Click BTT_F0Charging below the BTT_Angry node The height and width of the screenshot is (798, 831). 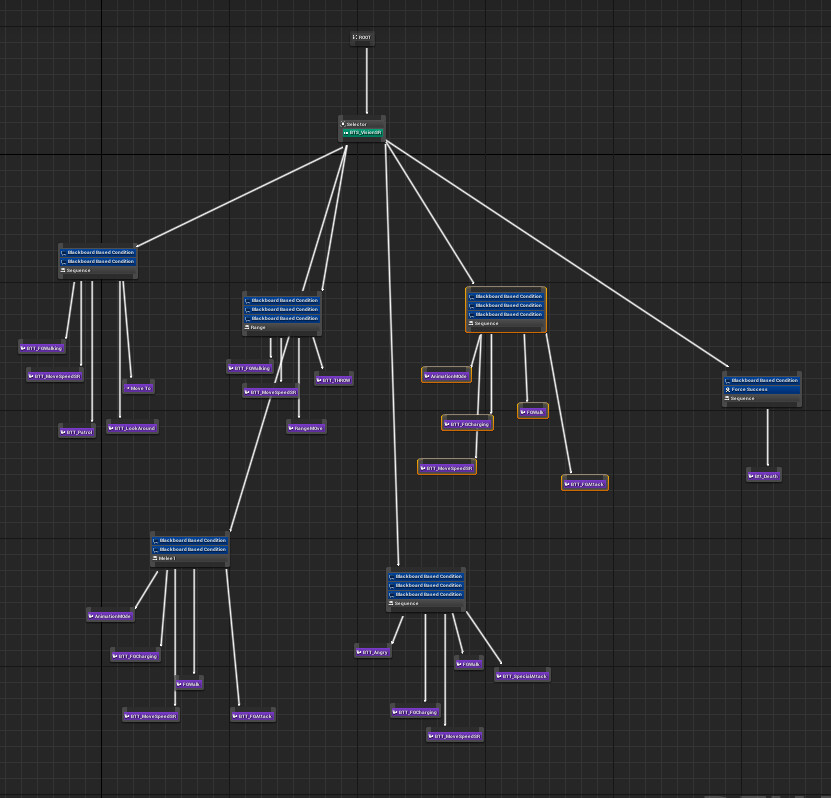pyautogui.click(x=416, y=712)
